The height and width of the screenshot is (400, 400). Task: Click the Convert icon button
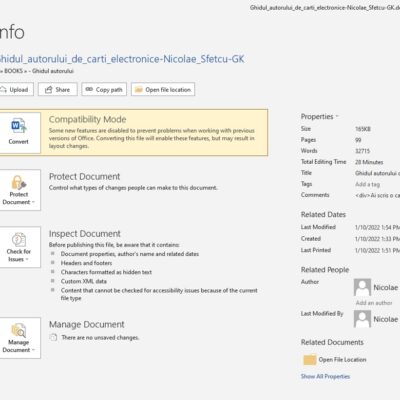tap(20, 133)
